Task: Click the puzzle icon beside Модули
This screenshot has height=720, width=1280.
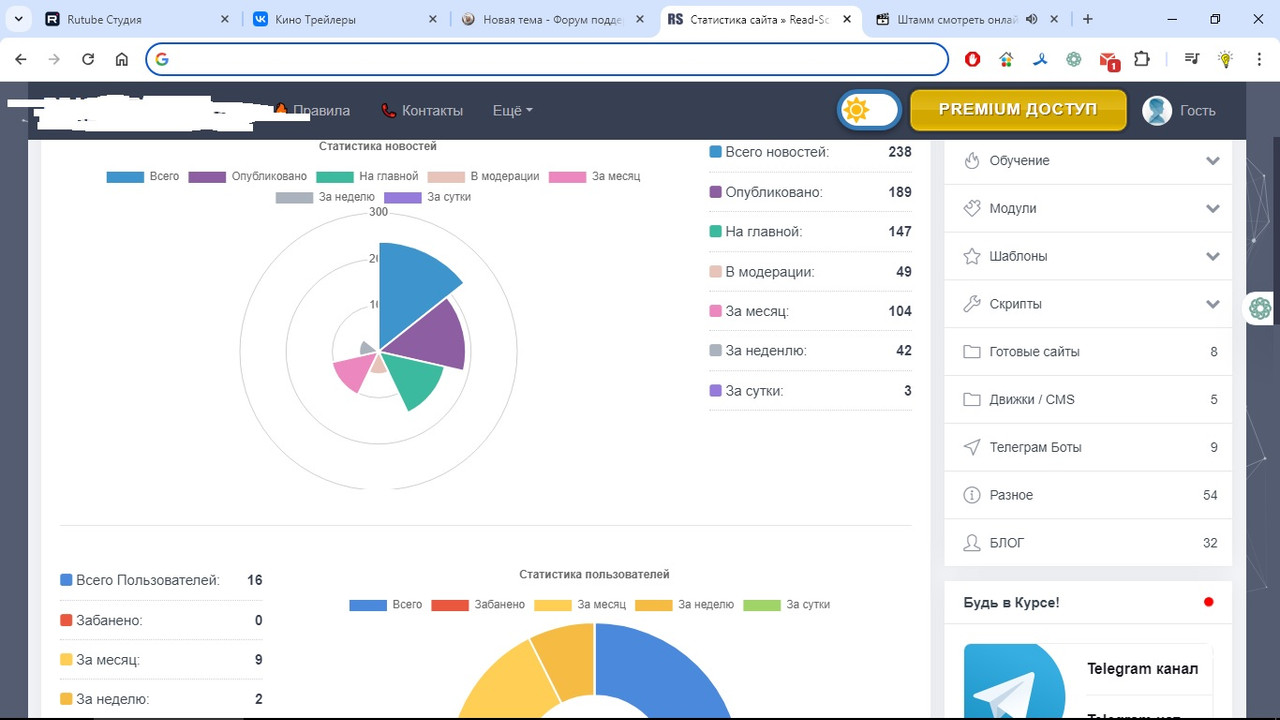Action: point(971,208)
